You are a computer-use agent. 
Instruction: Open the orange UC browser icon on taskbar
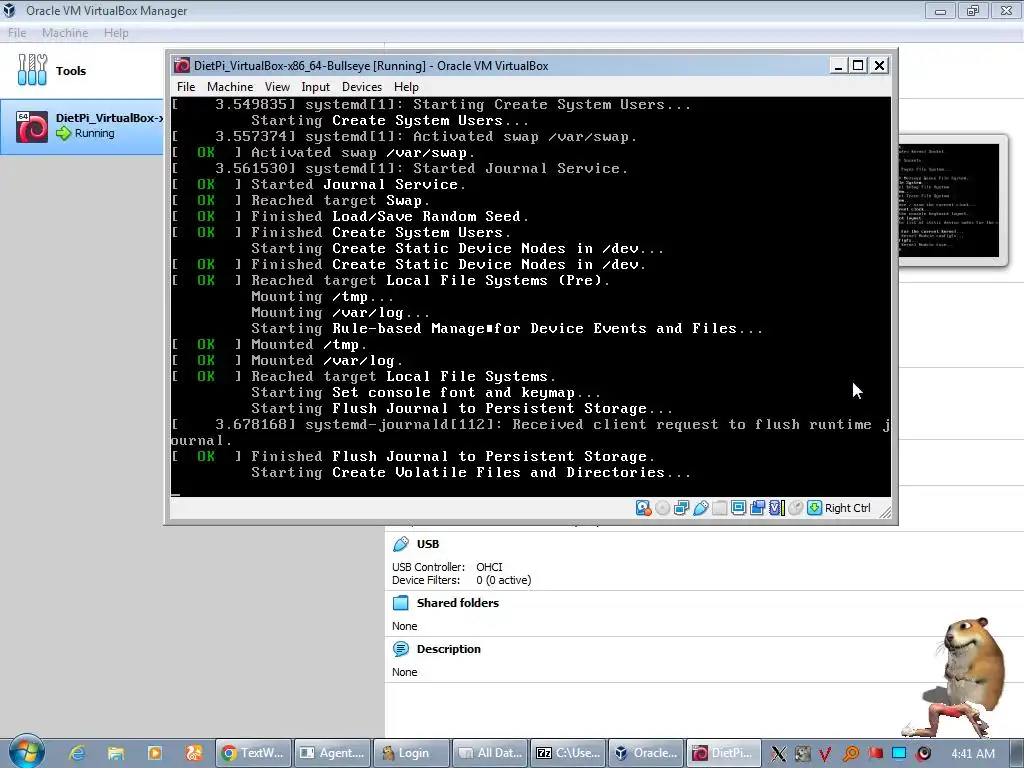click(x=194, y=753)
